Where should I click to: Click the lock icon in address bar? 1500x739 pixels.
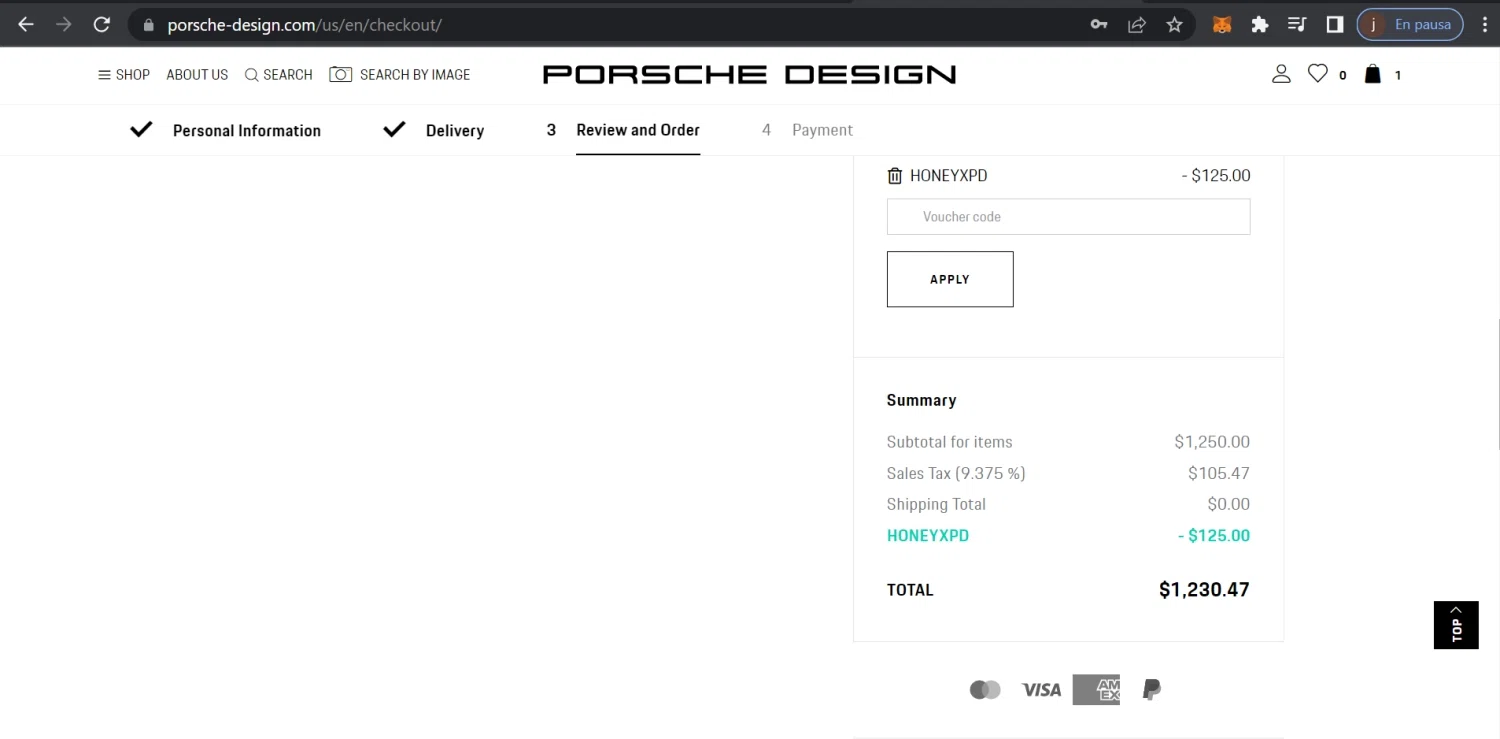(149, 25)
